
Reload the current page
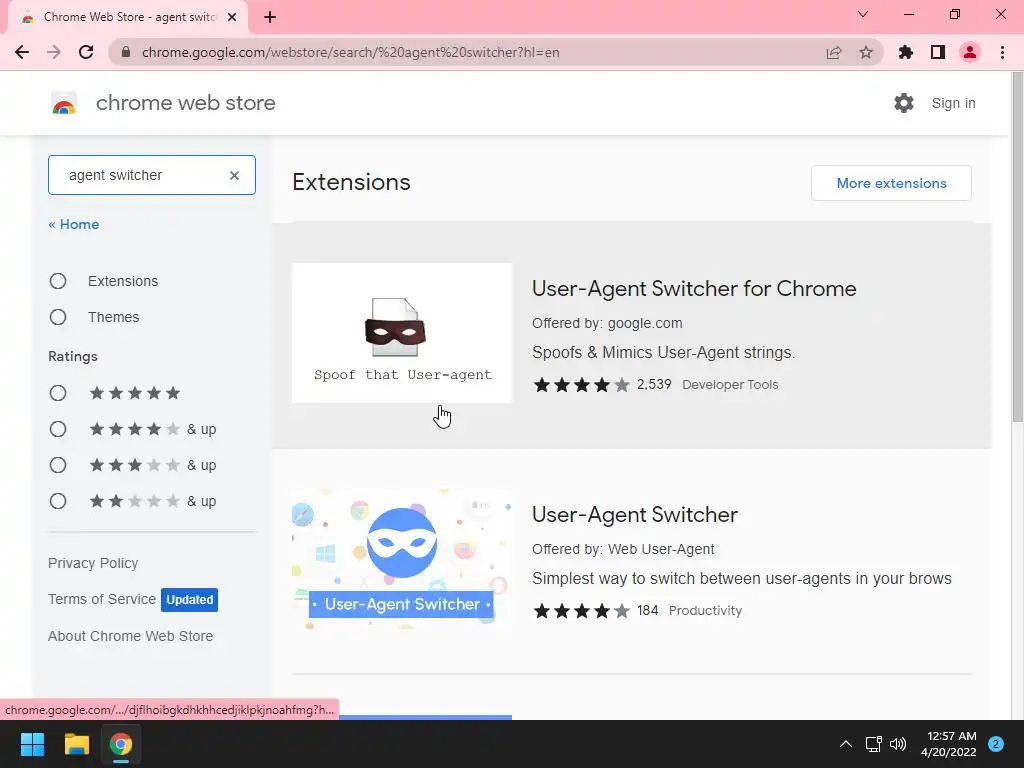tap(86, 52)
